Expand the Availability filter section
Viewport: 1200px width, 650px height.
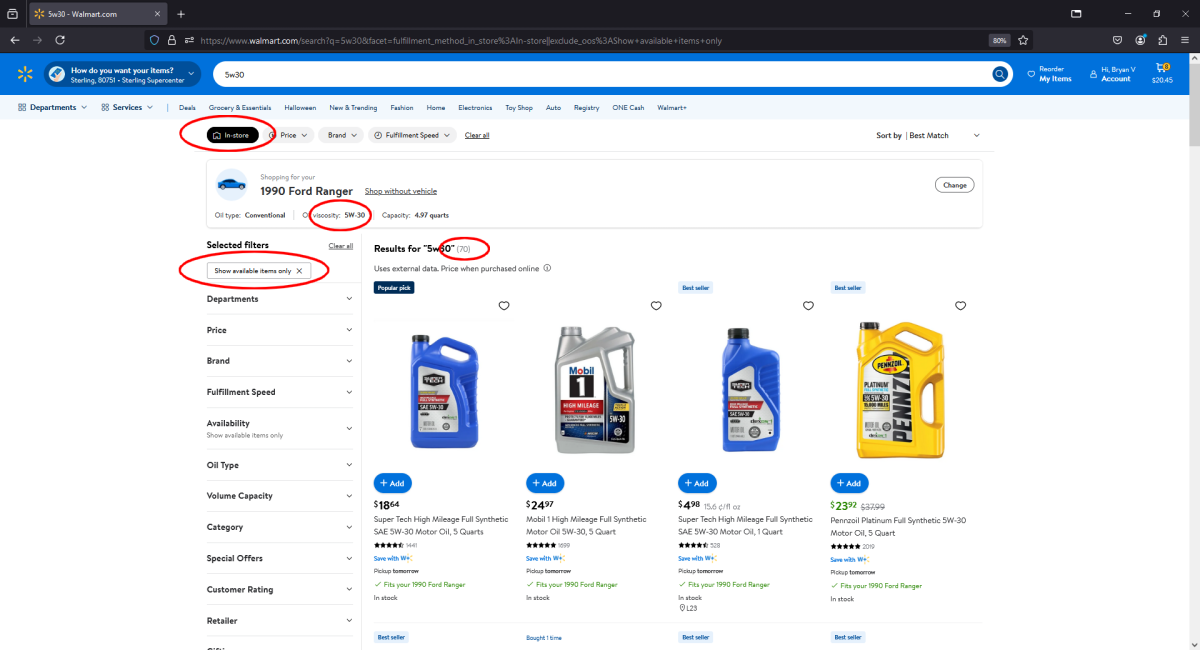coord(280,427)
